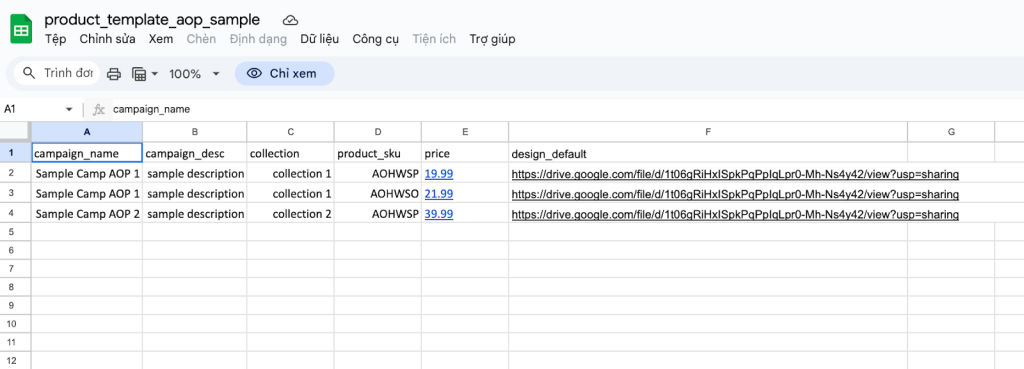The height and width of the screenshot is (369, 1024).
Task: Click the collection 2 cell
Action: point(291,214)
